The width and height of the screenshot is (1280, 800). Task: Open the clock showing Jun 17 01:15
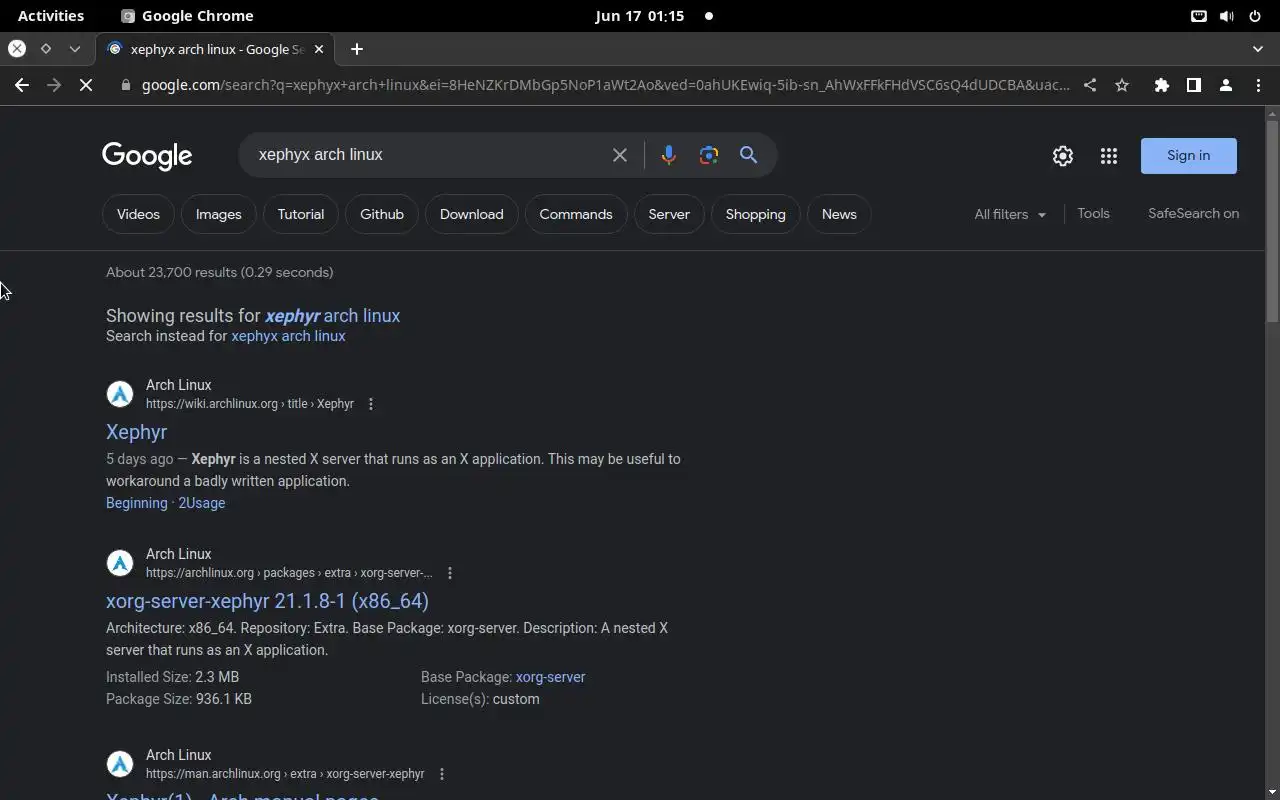click(640, 16)
